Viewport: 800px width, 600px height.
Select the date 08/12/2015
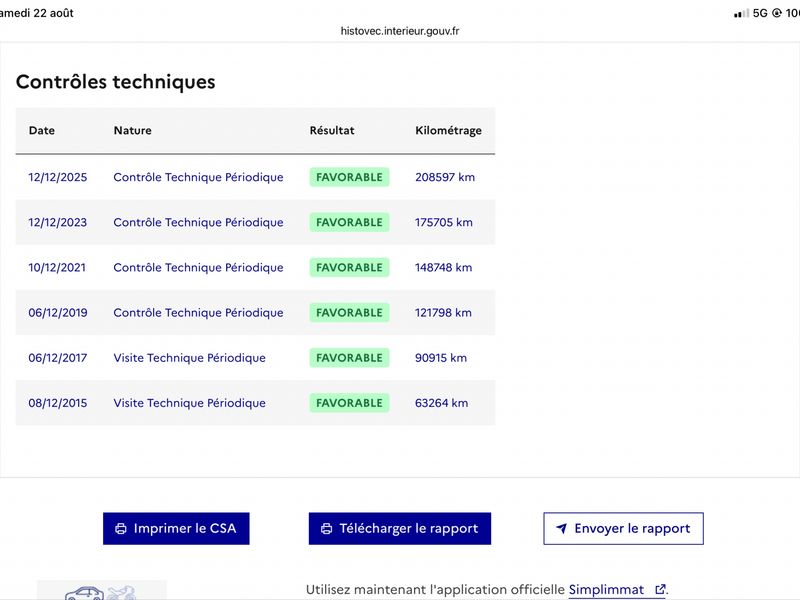tap(58, 403)
